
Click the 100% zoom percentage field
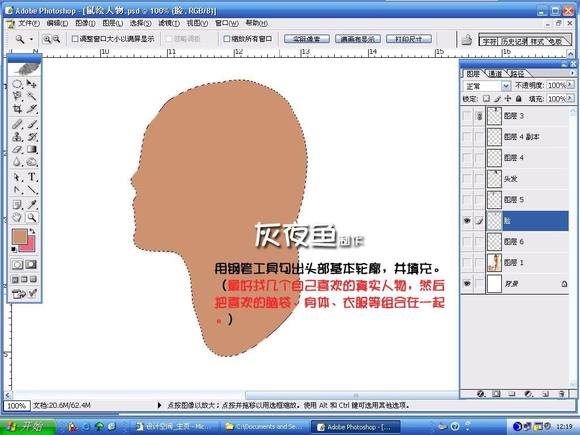(17, 405)
